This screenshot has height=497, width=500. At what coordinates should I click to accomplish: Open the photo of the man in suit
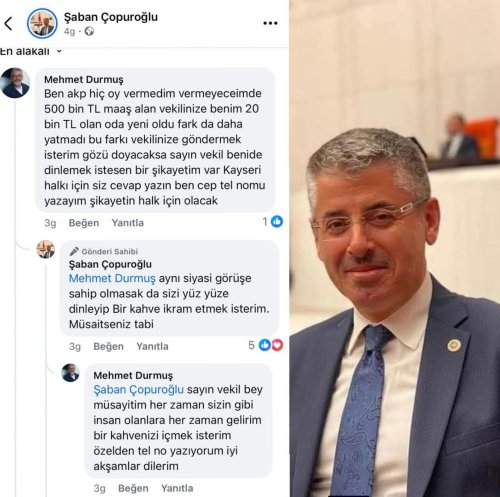tap(395, 248)
